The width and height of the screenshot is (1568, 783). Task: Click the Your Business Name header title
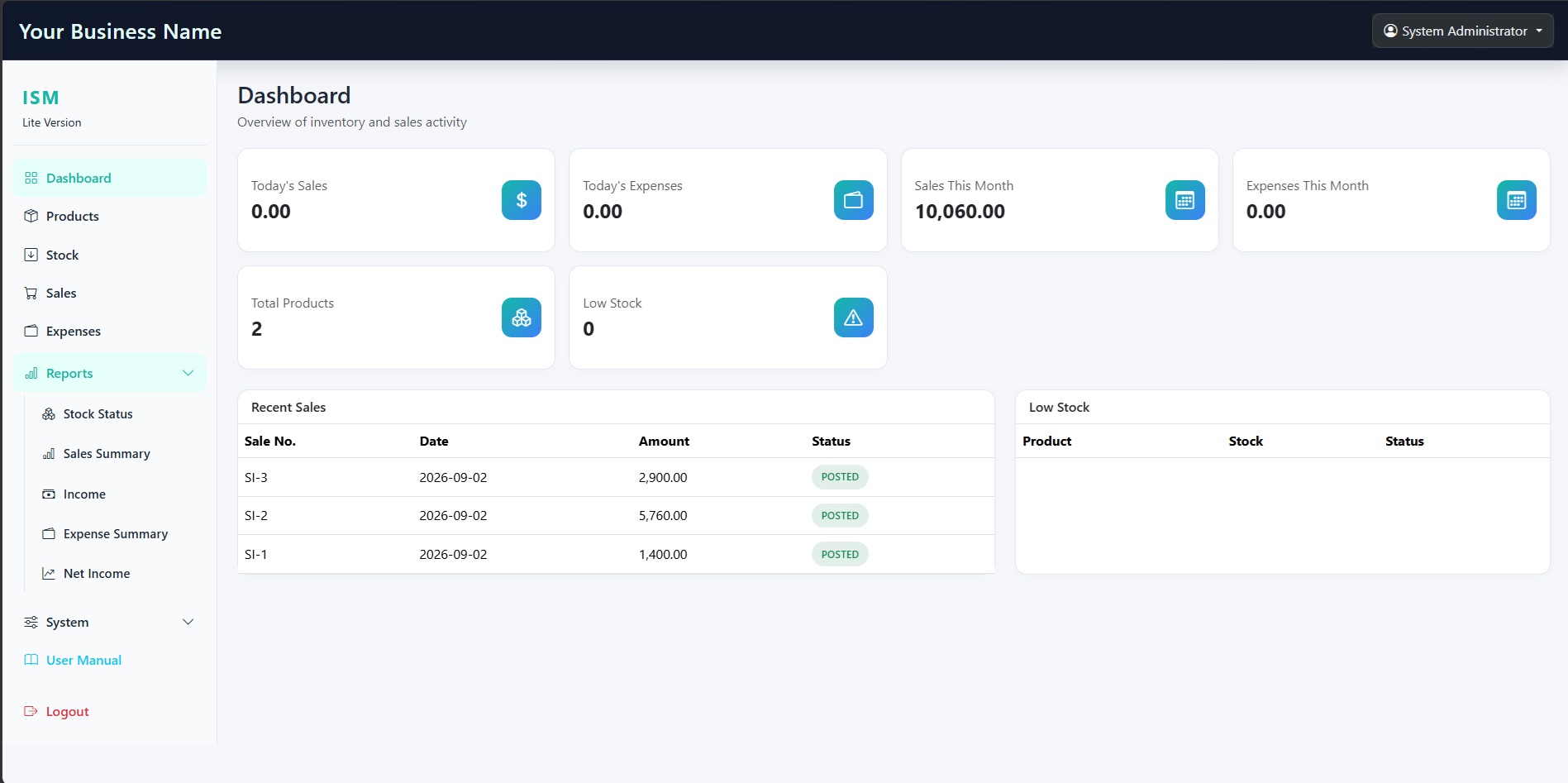tap(120, 31)
